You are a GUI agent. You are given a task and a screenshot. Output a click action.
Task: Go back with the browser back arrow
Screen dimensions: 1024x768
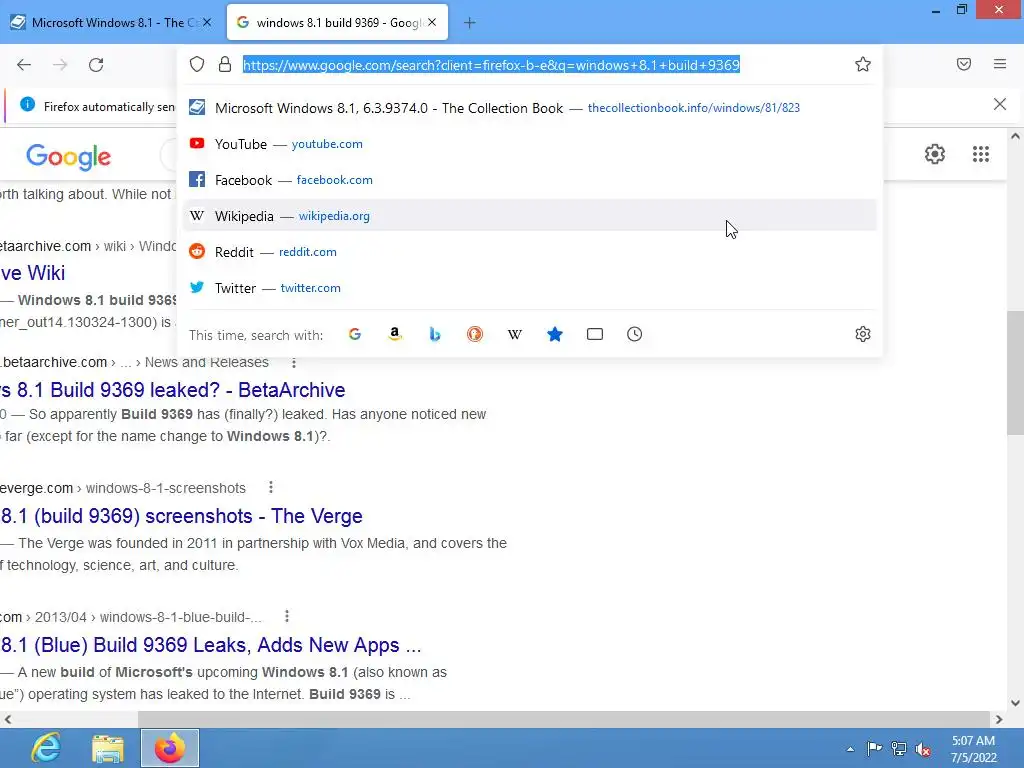point(24,65)
